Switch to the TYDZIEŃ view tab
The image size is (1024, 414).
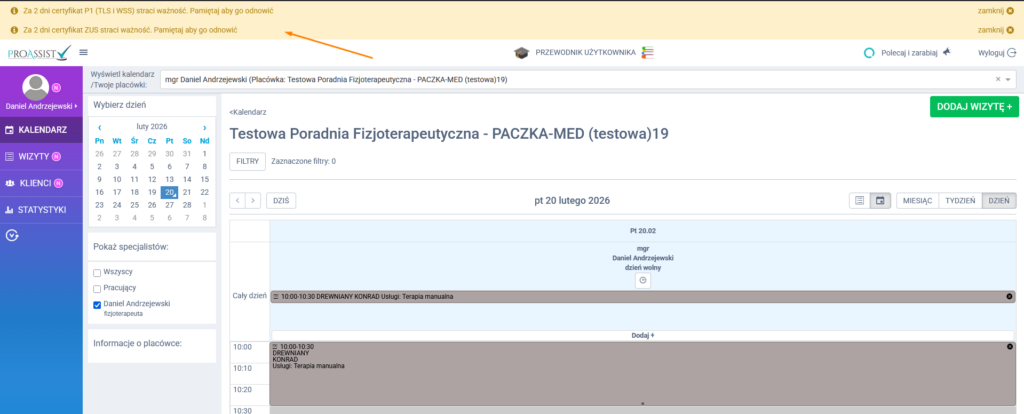pos(960,200)
